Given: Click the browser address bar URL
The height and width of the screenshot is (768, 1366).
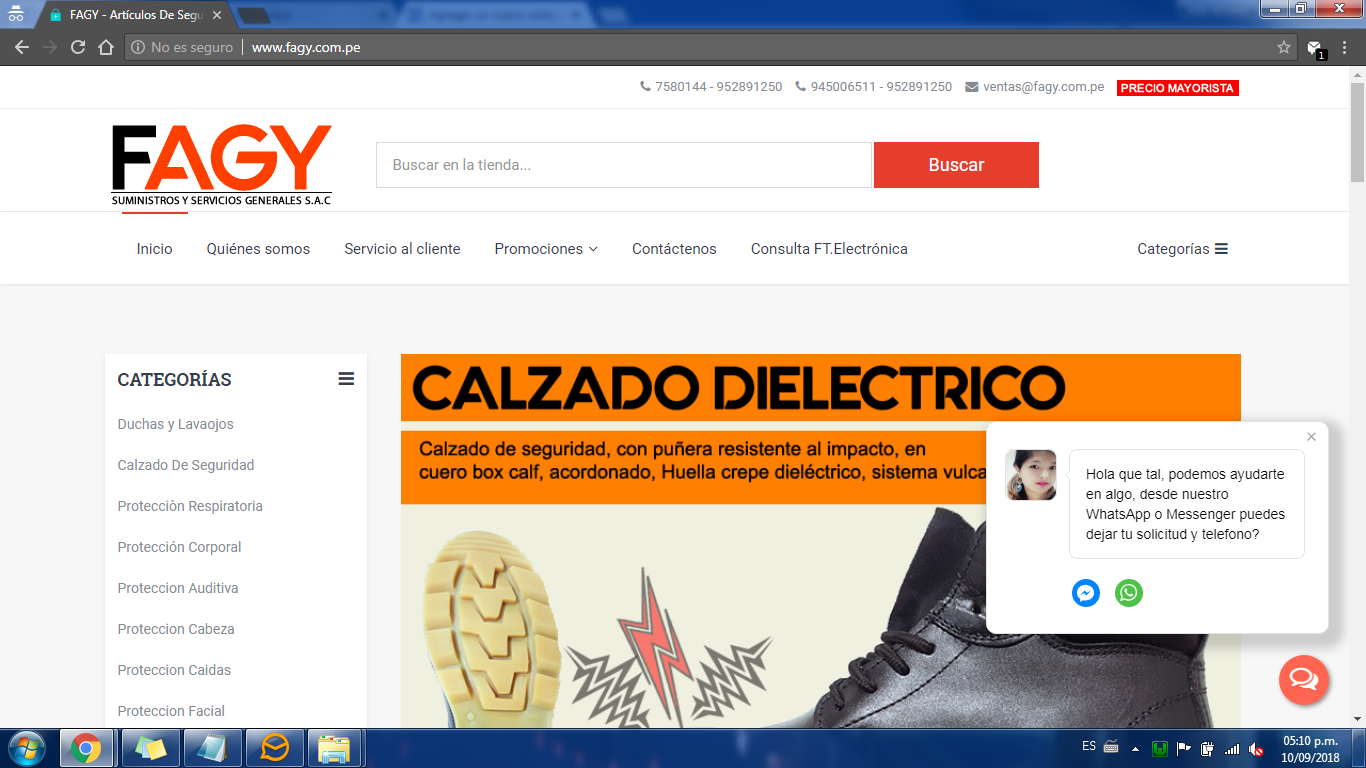Looking at the screenshot, I should [306, 47].
